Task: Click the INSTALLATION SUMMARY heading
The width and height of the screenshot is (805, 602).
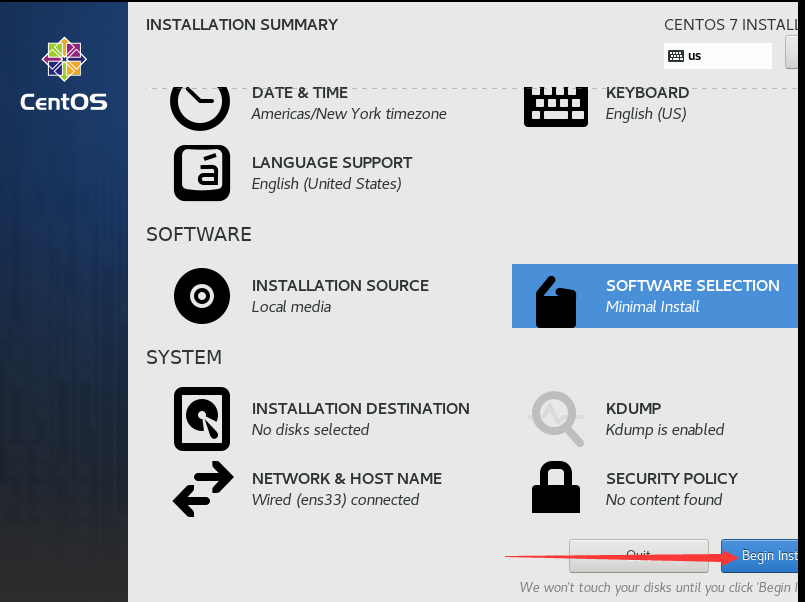Action: [242, 25]
